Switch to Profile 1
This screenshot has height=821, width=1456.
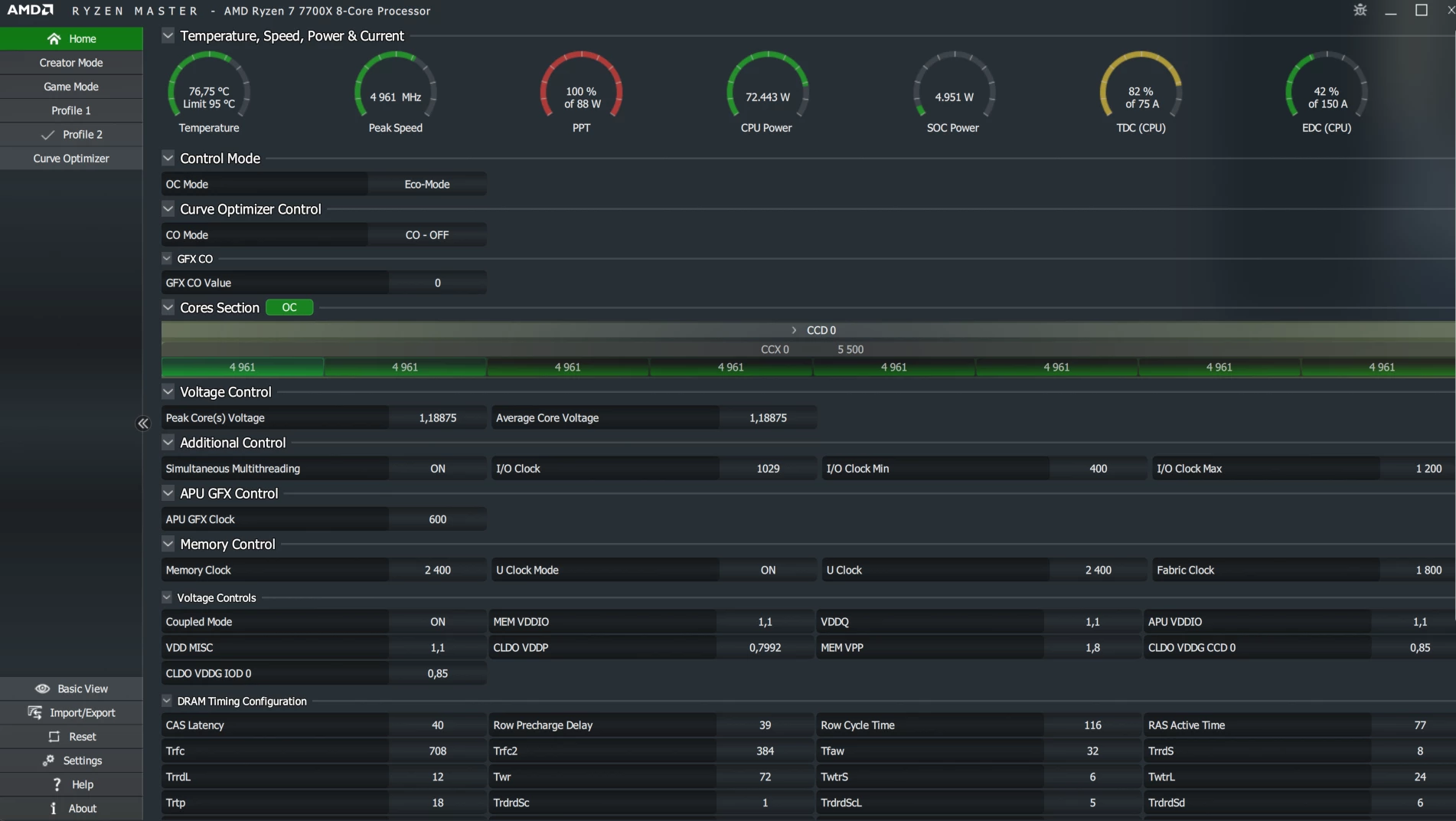point(71,110)
